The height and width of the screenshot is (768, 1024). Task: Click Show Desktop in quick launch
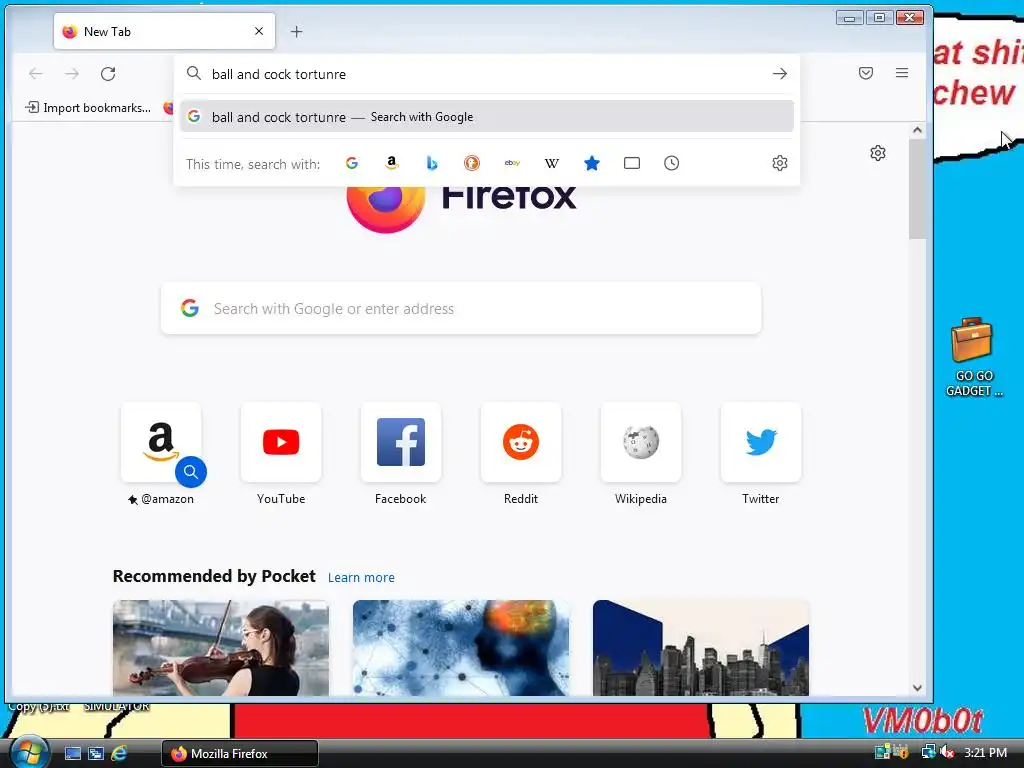point(72,754)
